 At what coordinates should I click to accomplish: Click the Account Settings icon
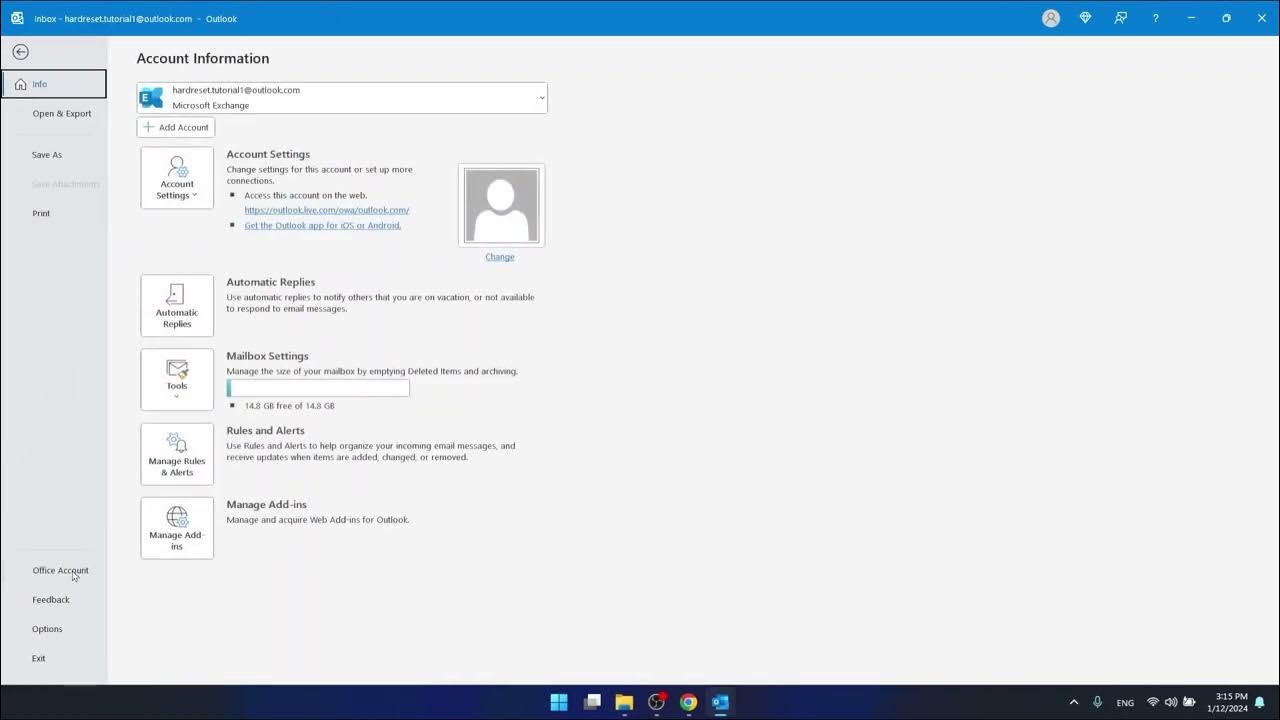pyautogui.click(x=176, y=170)
